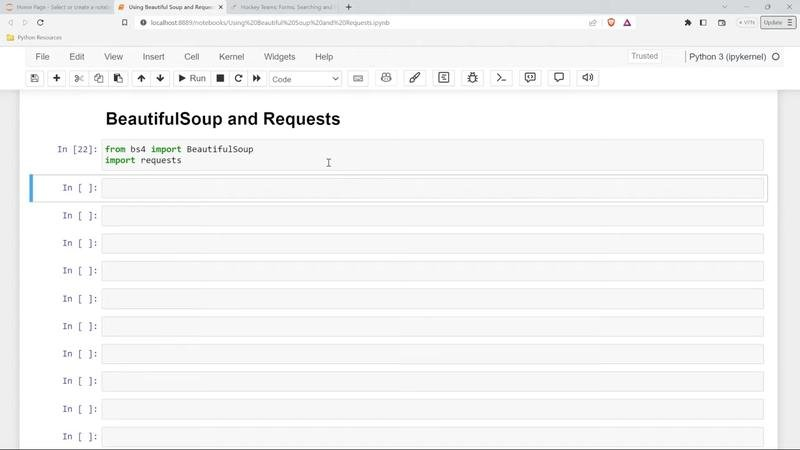Click the text box toolbar icon
The width and height of the screenshot is (800, 450).
(444, 78)
